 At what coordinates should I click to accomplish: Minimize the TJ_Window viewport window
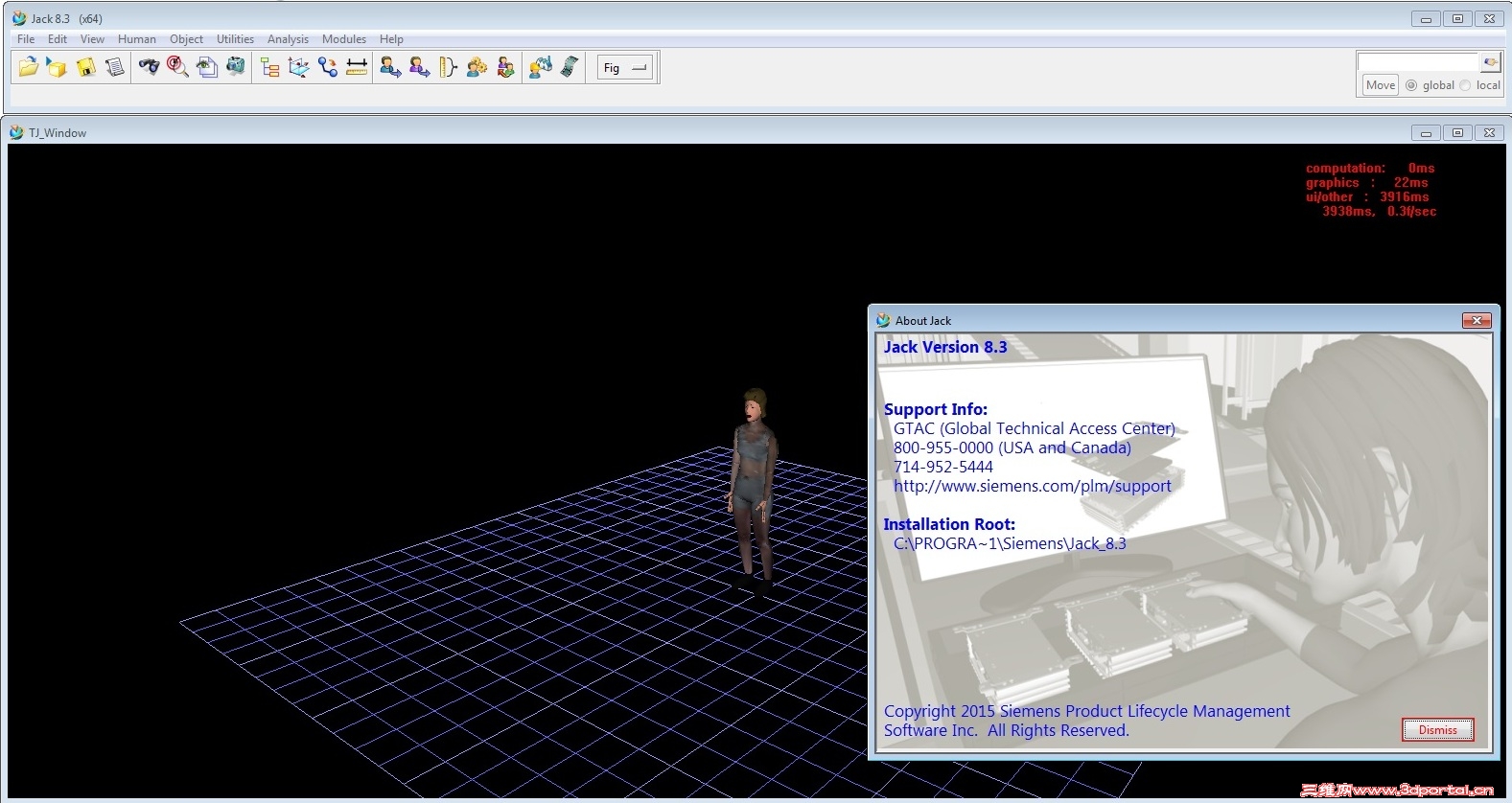[x=1426, y=132]
